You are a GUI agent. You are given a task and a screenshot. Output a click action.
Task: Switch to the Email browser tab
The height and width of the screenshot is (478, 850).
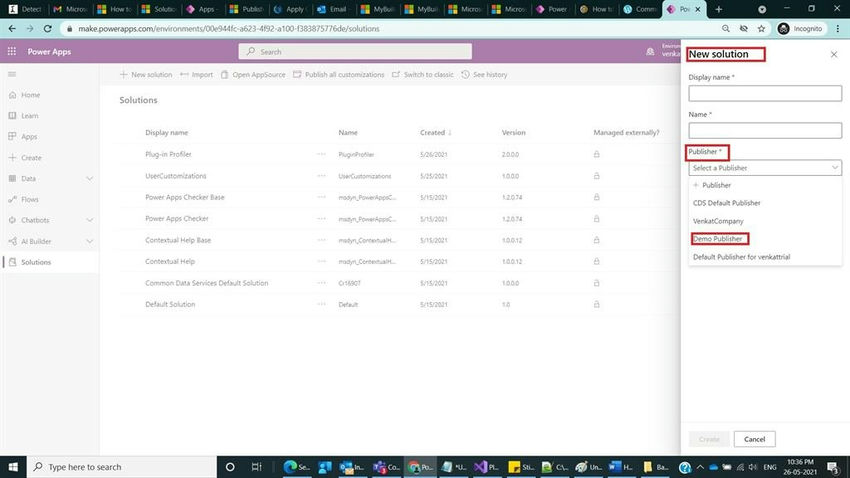(332, 9)
